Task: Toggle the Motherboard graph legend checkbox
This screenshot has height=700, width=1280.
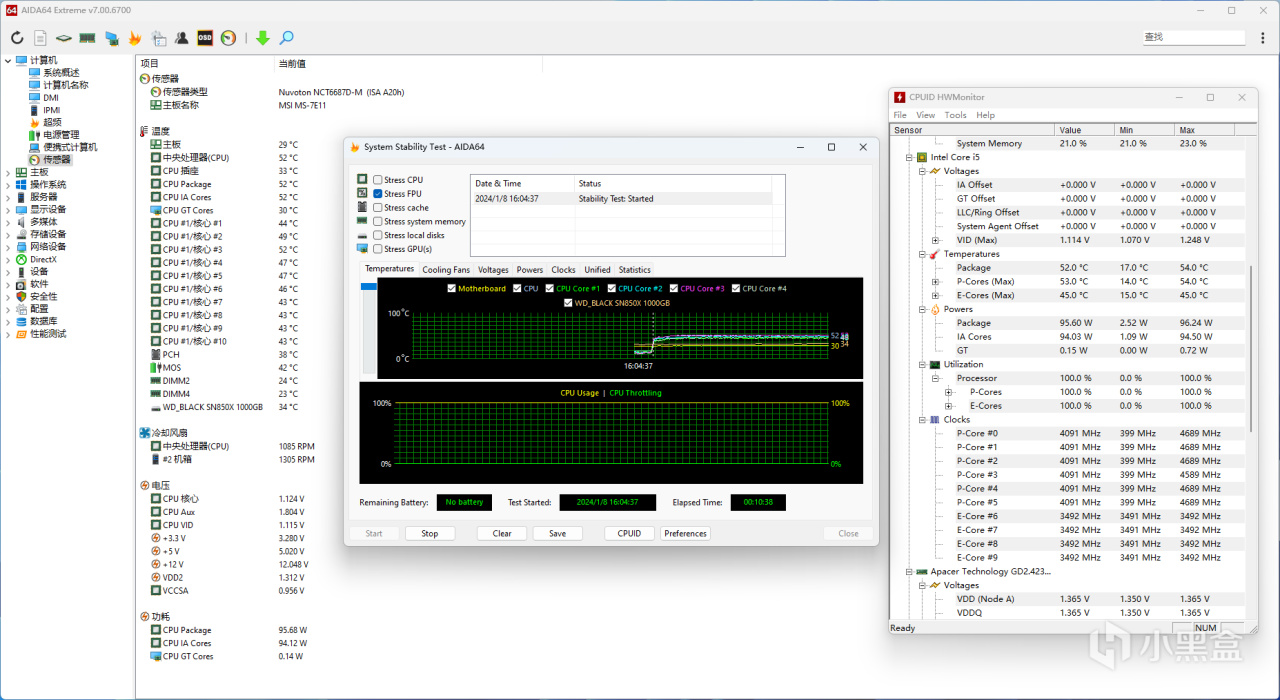Action: click(452, 289)
